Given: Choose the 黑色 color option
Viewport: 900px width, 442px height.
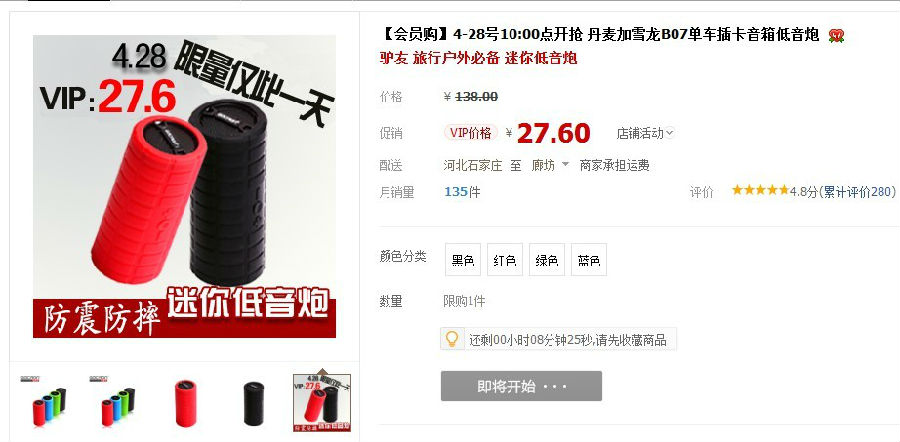Looking at the screenshot, I should tap(463, 260).
